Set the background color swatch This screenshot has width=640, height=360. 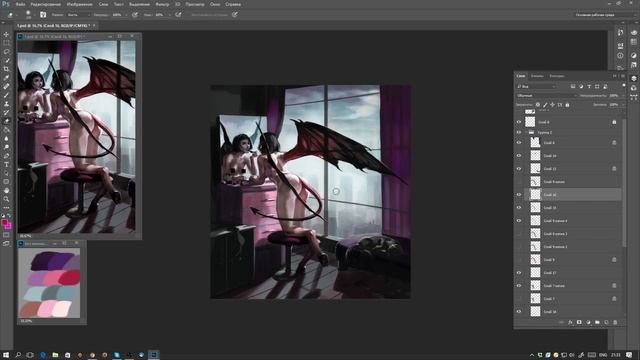(9, 226)
